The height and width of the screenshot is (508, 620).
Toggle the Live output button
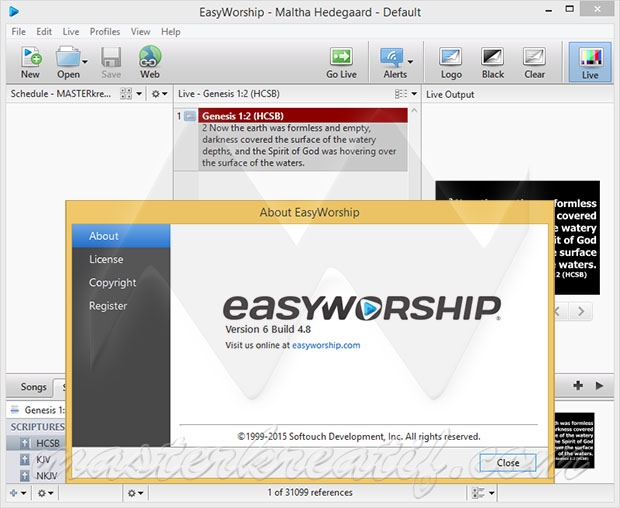590,62
